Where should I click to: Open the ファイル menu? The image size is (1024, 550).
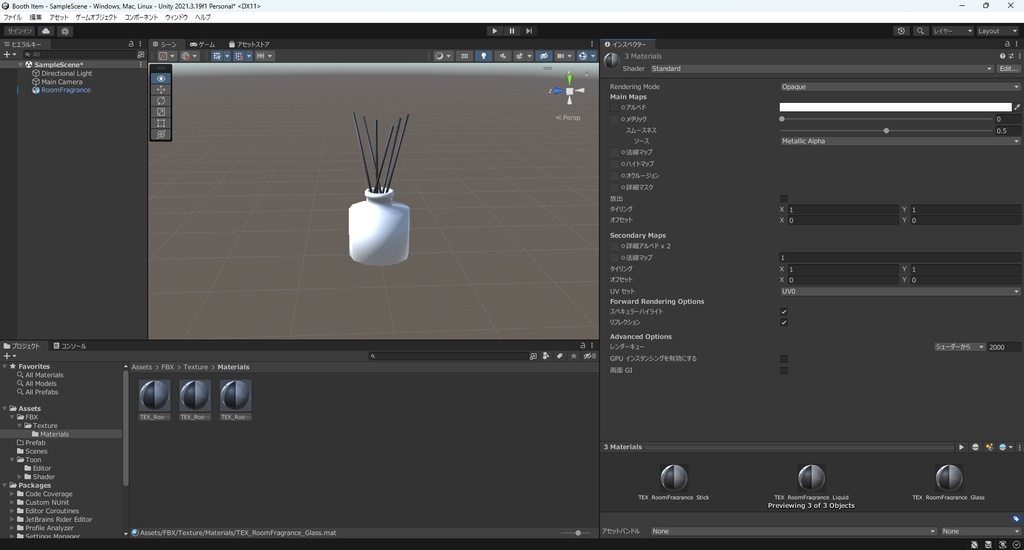point(12,17)
